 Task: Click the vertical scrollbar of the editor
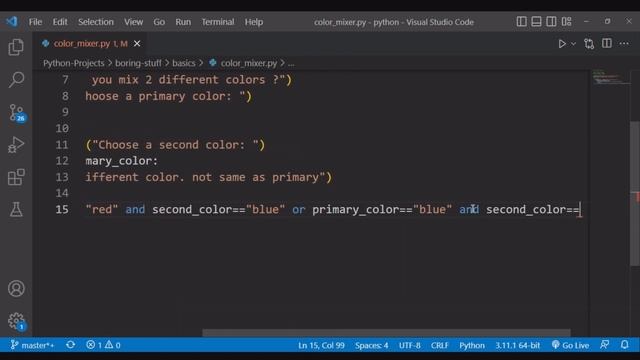point(635,193)
